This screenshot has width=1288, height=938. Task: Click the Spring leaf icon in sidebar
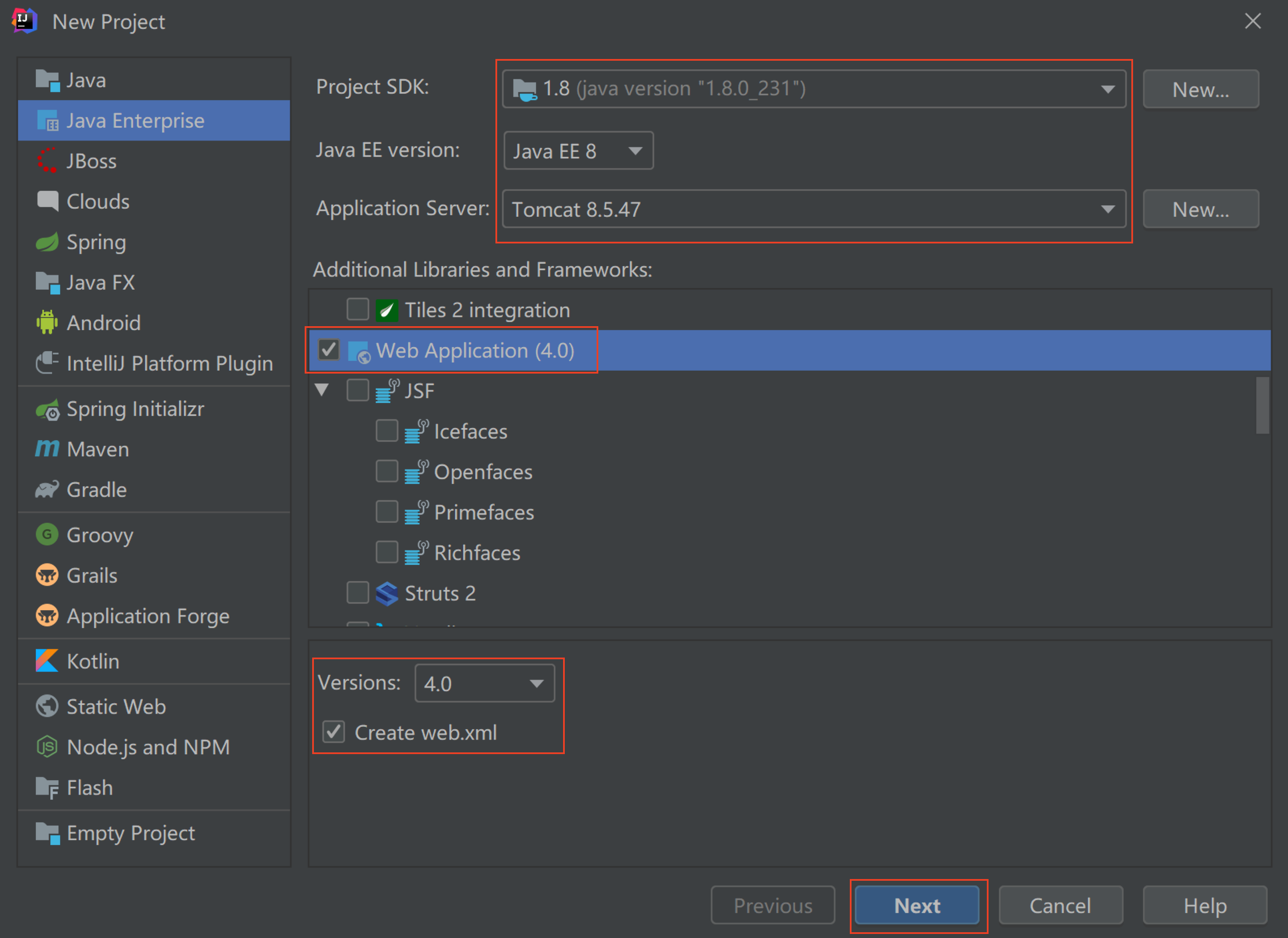click(x=47, y=242)
